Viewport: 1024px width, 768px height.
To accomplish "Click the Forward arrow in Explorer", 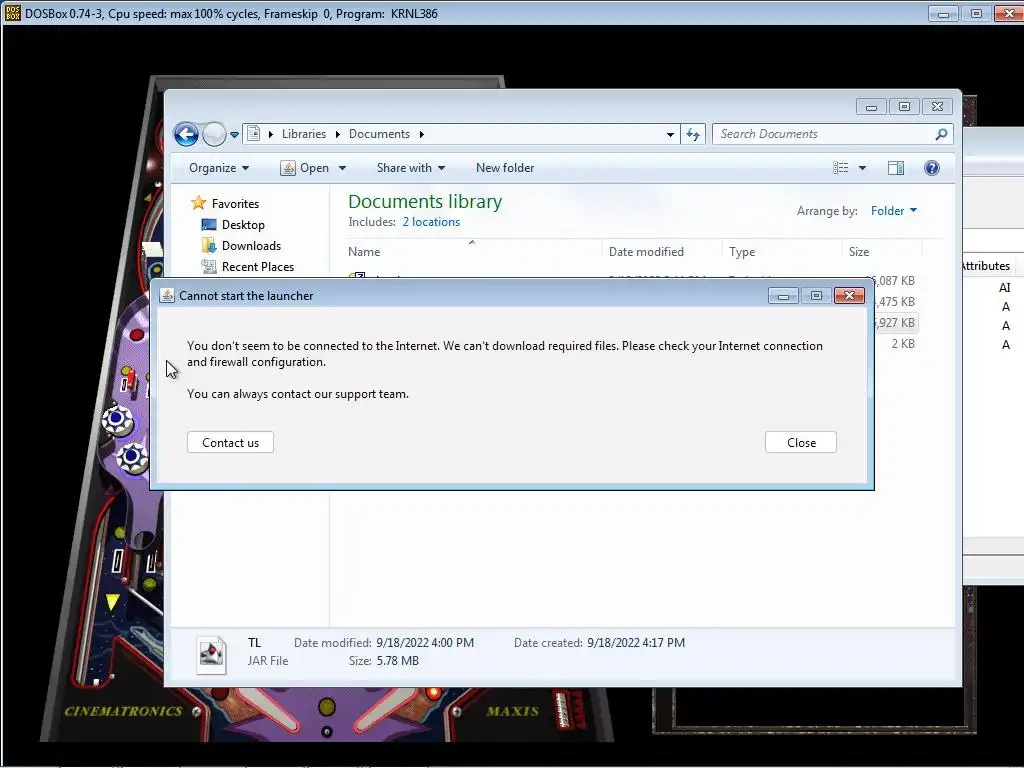I will coord(214,135).
